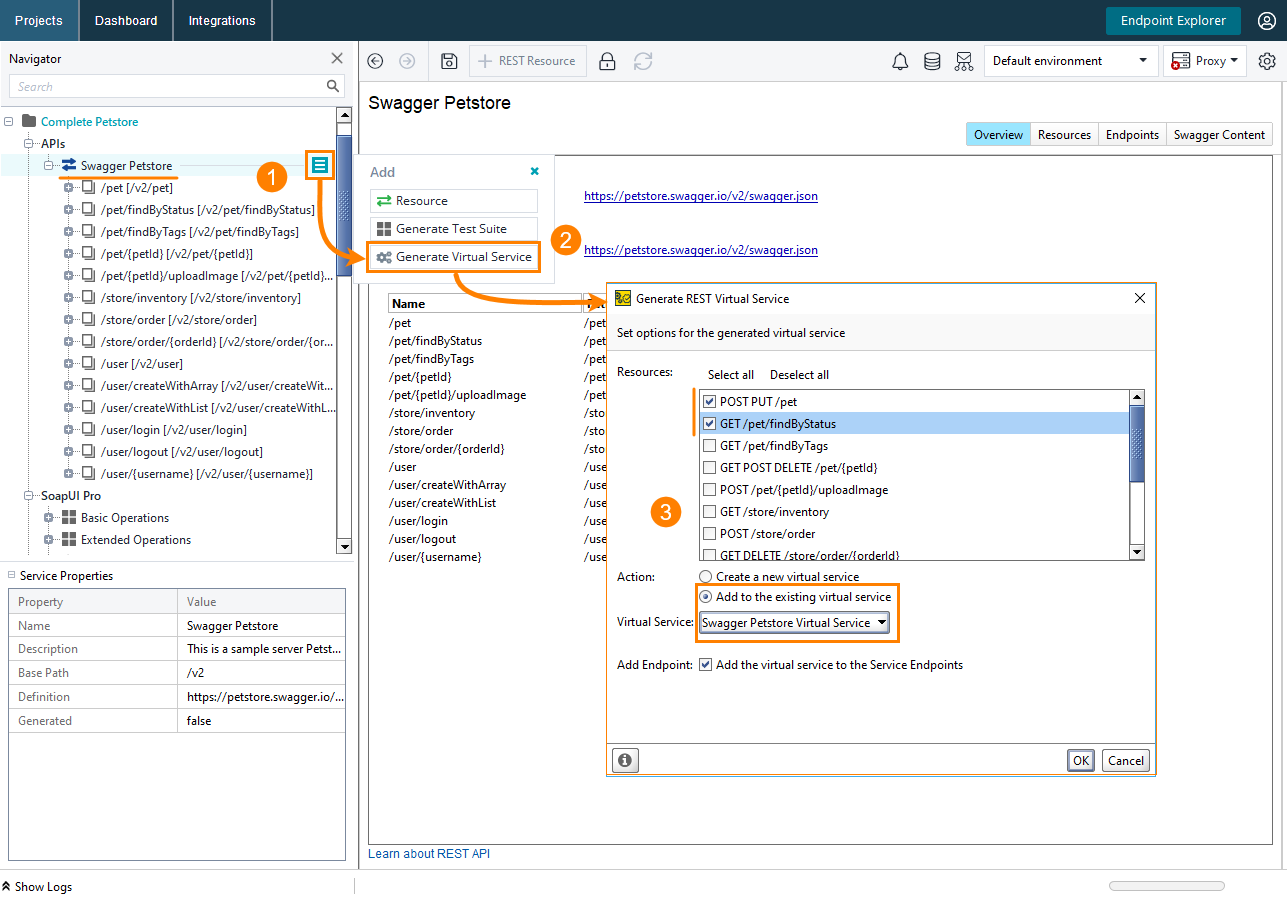
Task: Toggle Add the virtual service to Service Endpoints
Action: pyautogui.click(x=706, y=664)
